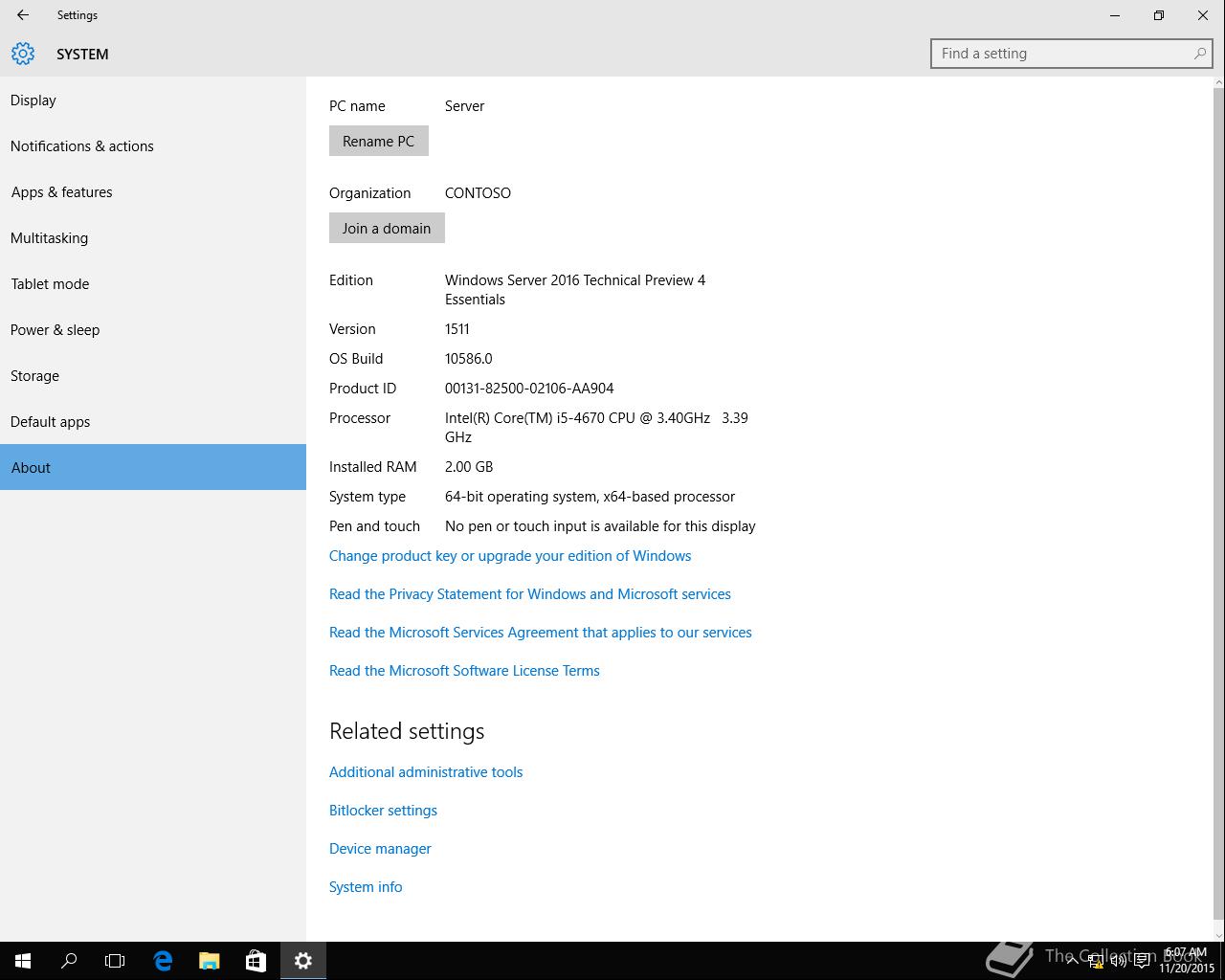Image resolution: width=1225 pixels, height=980 pixels.
Task: Click the Intel Core i5-4670 processor text
Action: point(596,428)
